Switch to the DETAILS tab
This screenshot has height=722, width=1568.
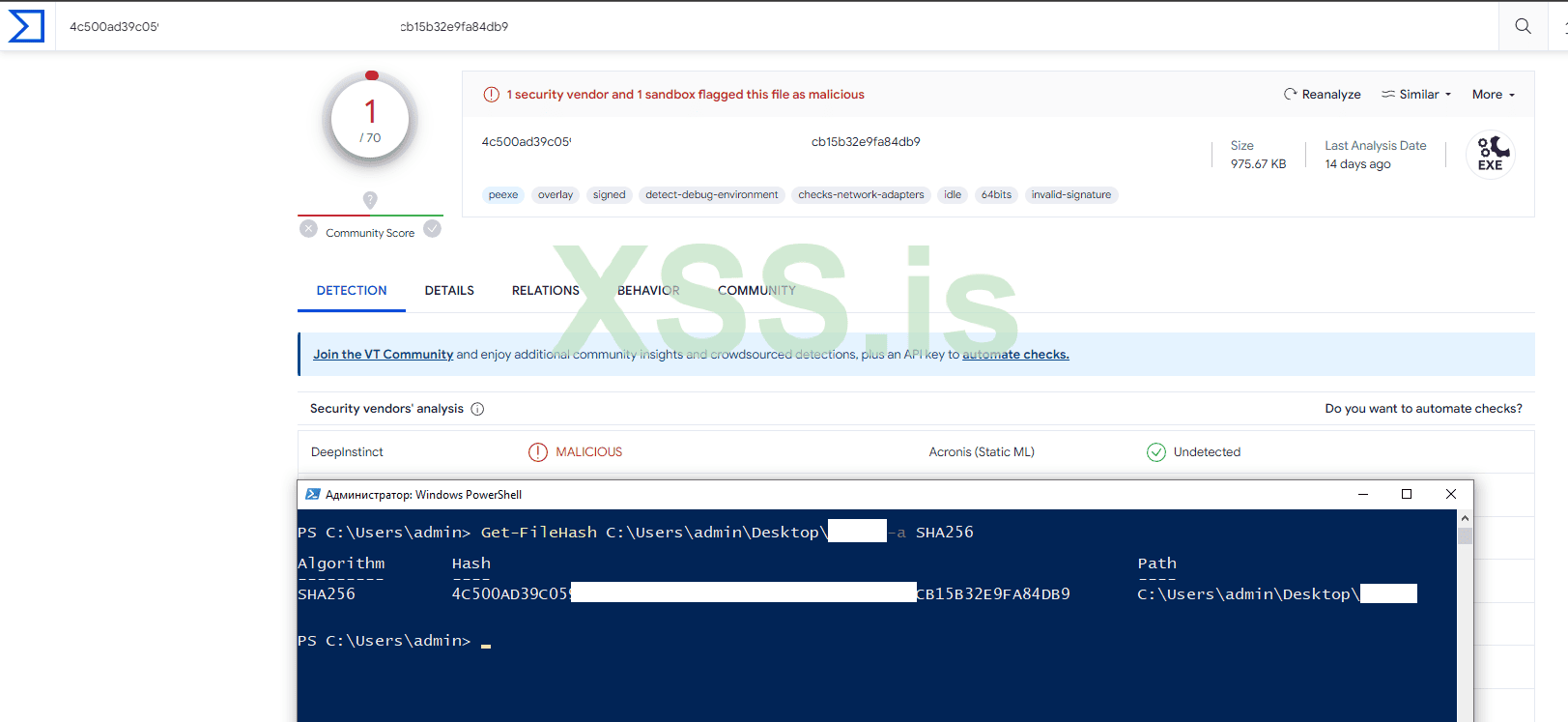click(449, 290)
